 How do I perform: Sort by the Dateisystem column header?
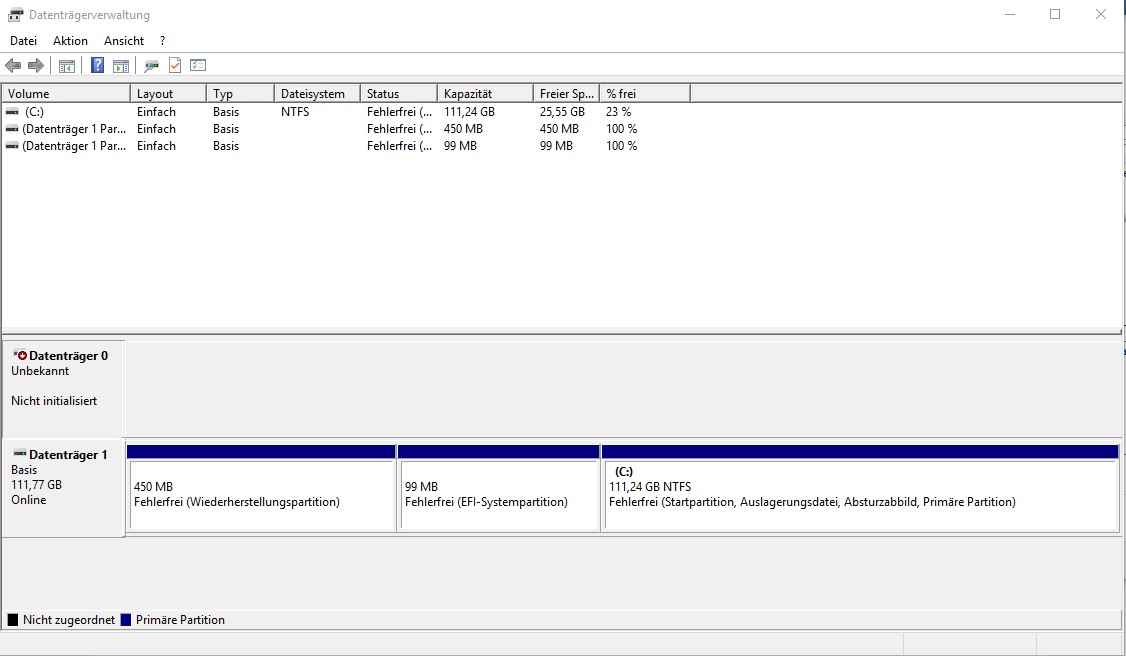pos(317,93)
